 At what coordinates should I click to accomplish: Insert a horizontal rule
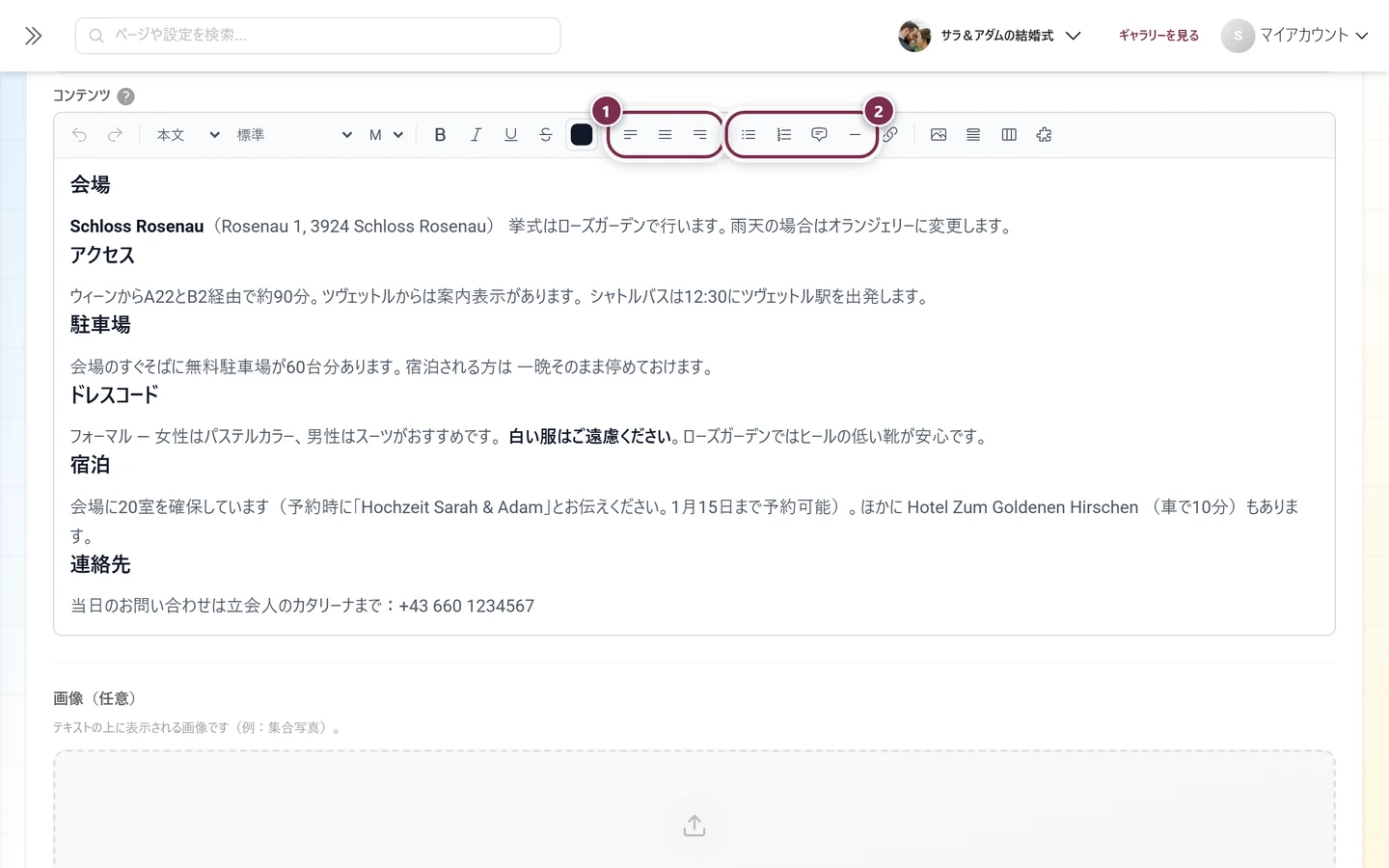pyautogui.click(x=855, y=135)
